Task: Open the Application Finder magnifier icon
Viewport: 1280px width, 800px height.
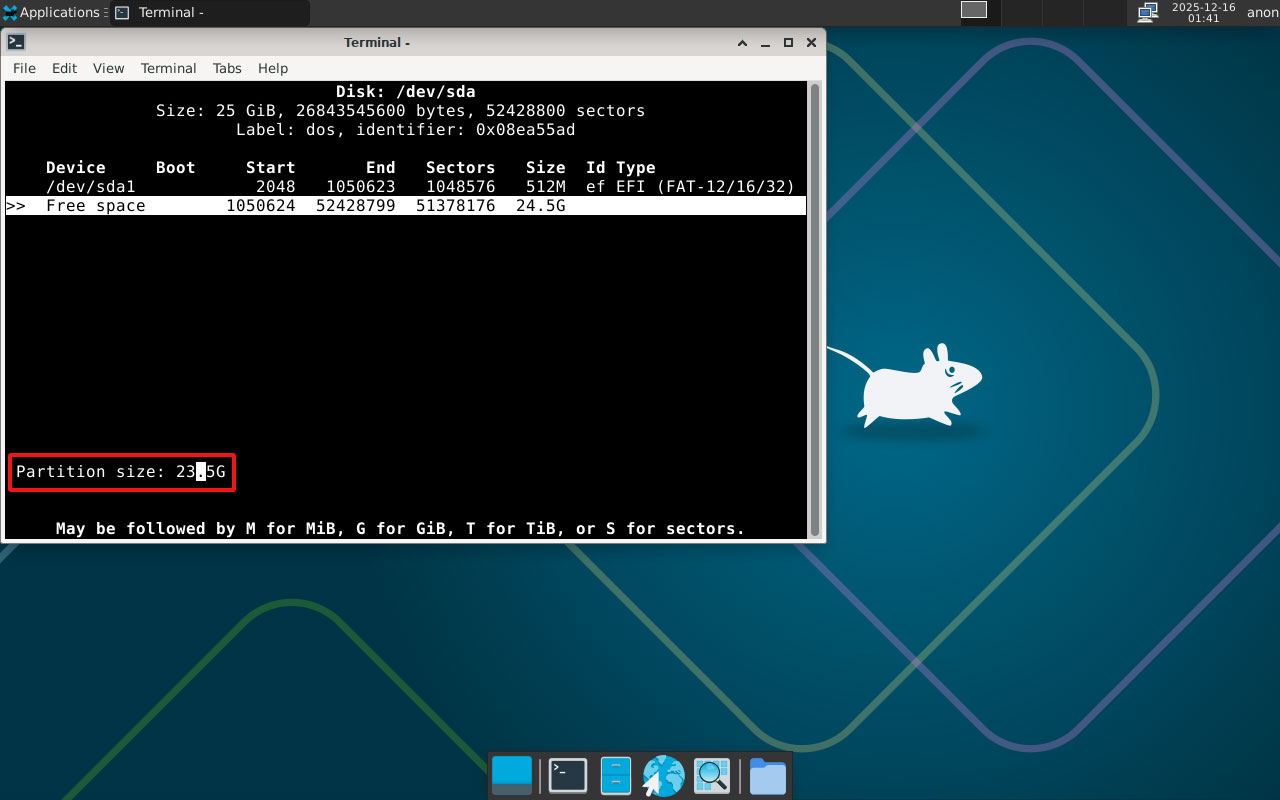Action: pyautogui.click(x=712, y=775)
